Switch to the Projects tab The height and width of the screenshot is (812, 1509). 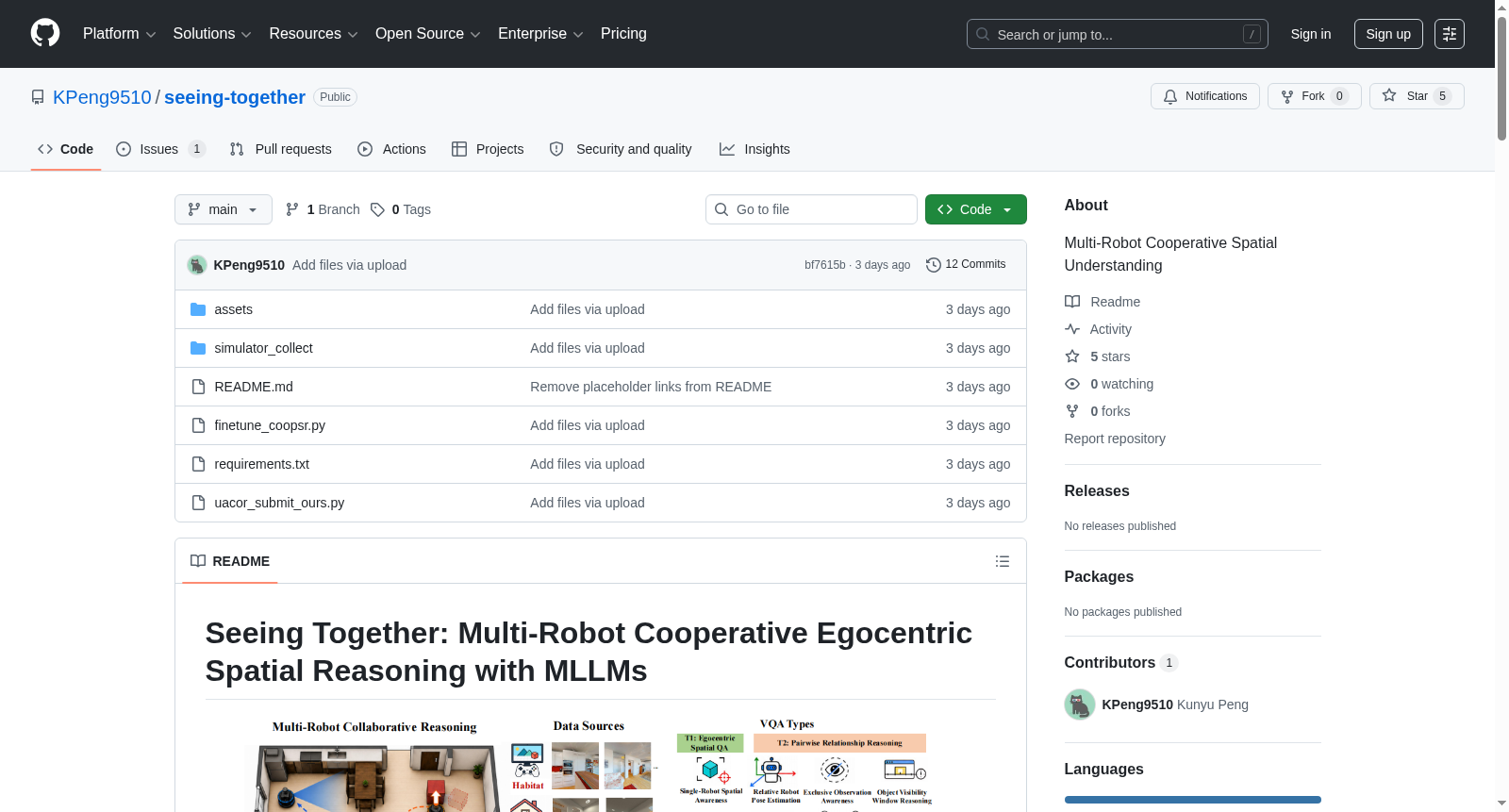(x=488, y=149)
